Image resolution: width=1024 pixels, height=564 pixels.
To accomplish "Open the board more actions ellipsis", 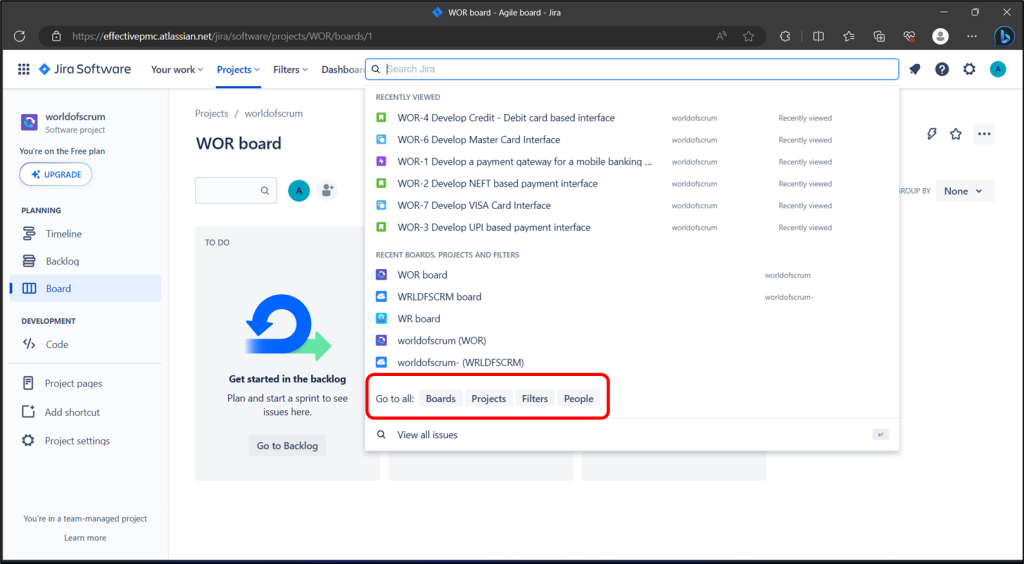I will click(x=984, y=134).
